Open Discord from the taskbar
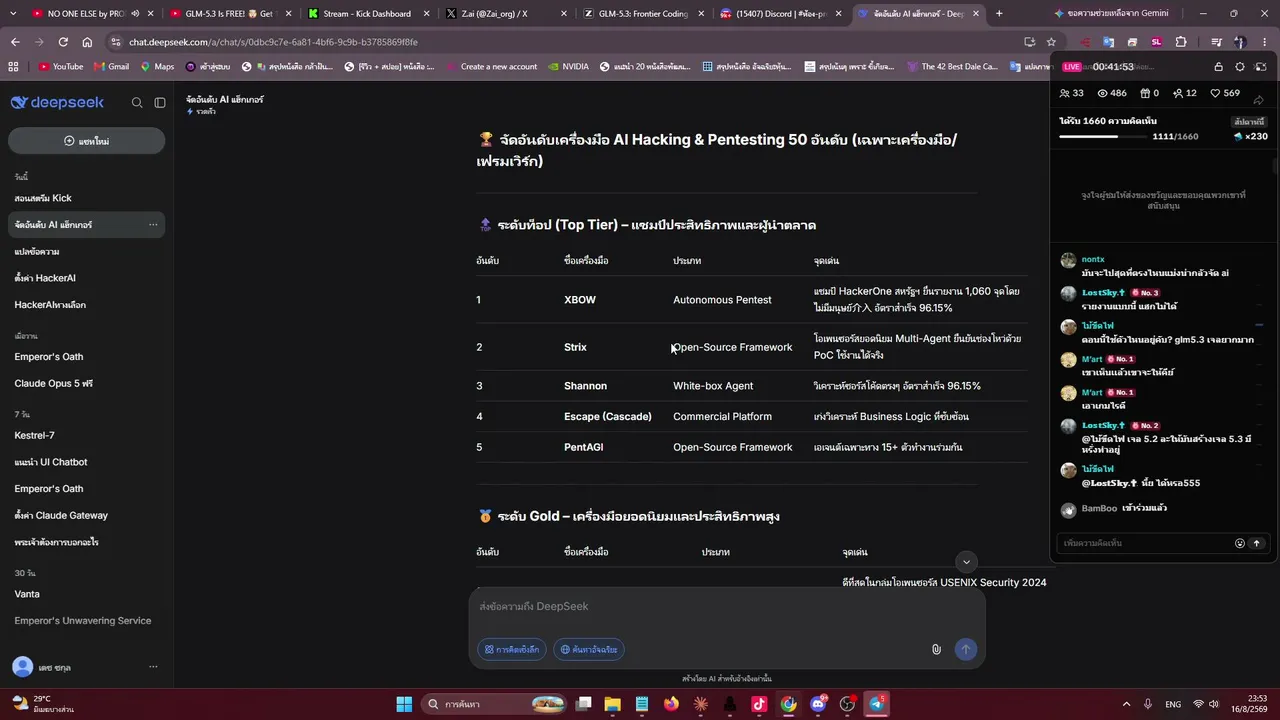 pos(818,704)
